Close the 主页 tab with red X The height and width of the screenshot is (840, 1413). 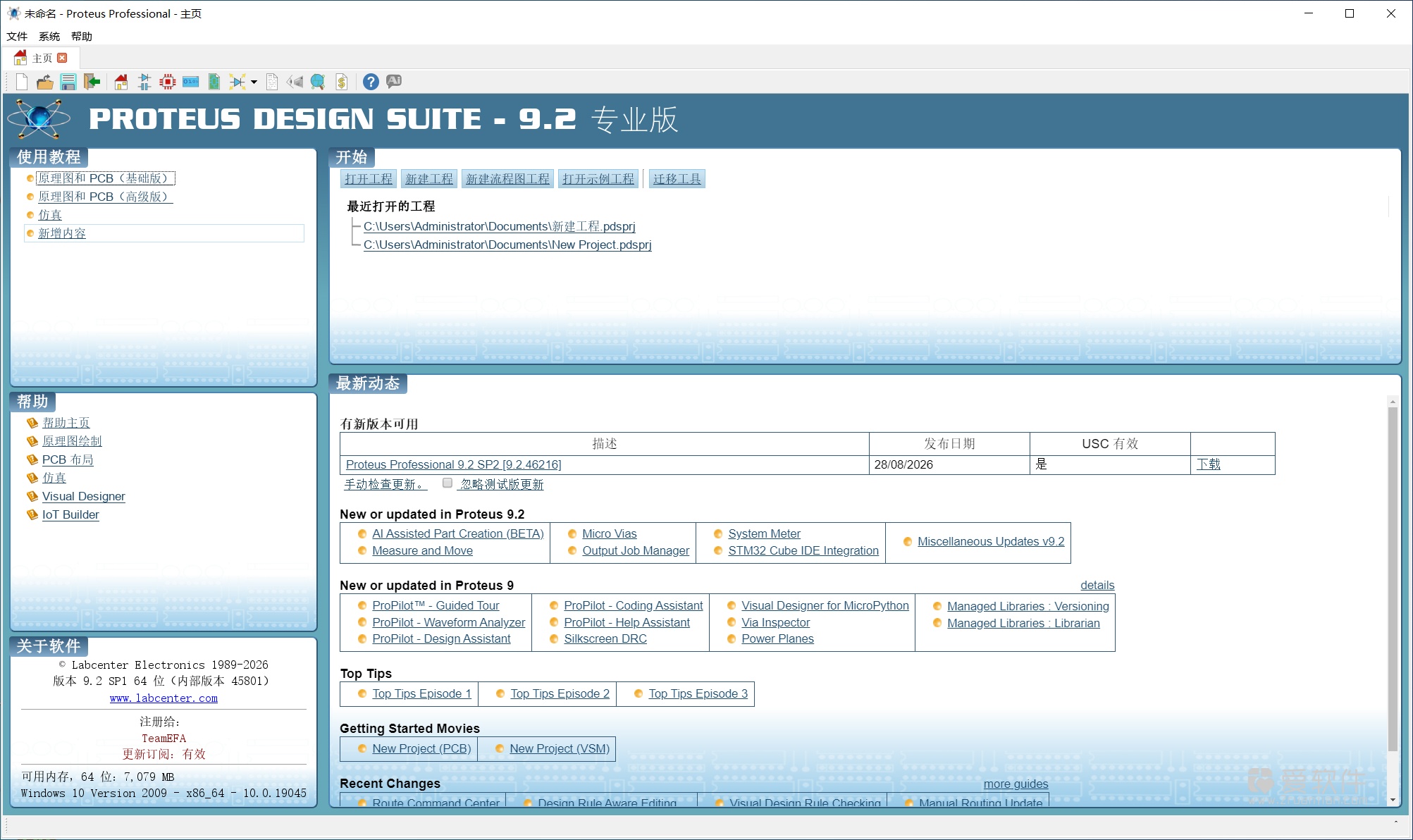(x=62, y=58)
